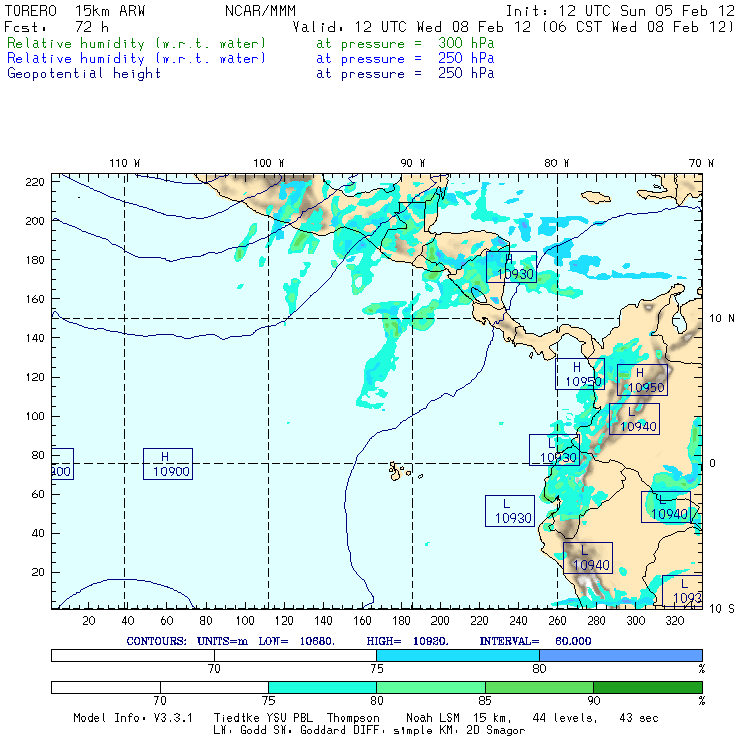This screenshot has height=740, width=740.
Task: Click the 'Geopotential height' legend label
Action: pyautogui.click(x=84, y=74)
